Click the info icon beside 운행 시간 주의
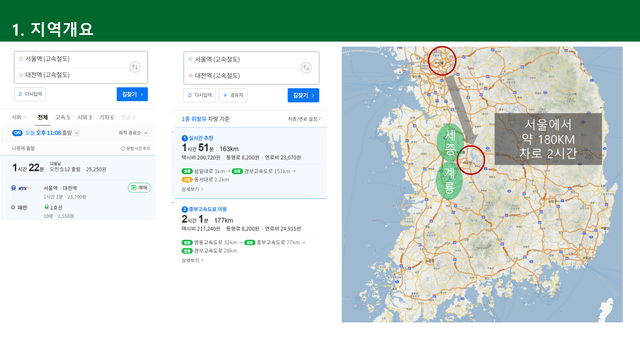Image resolution: width=640 pixels, height=360 pixels. click(122, 149)
